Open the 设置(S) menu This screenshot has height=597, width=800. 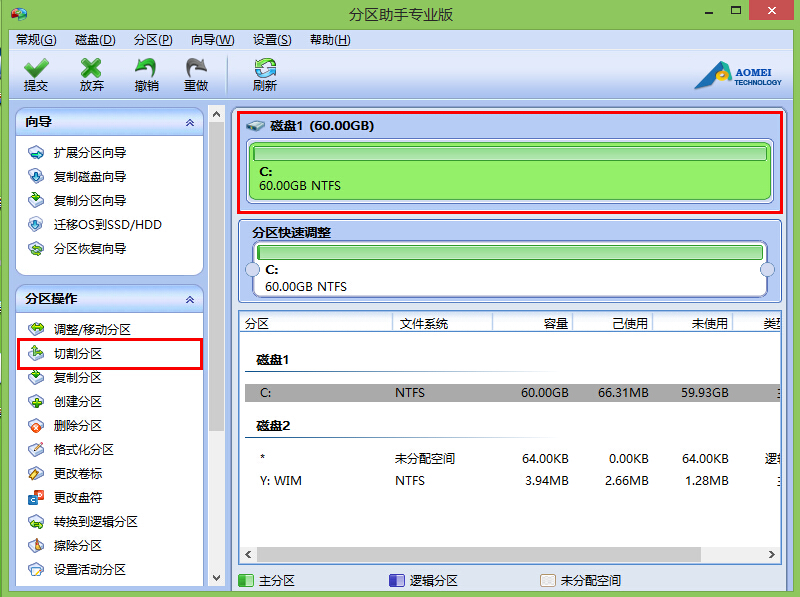[272, 40]
